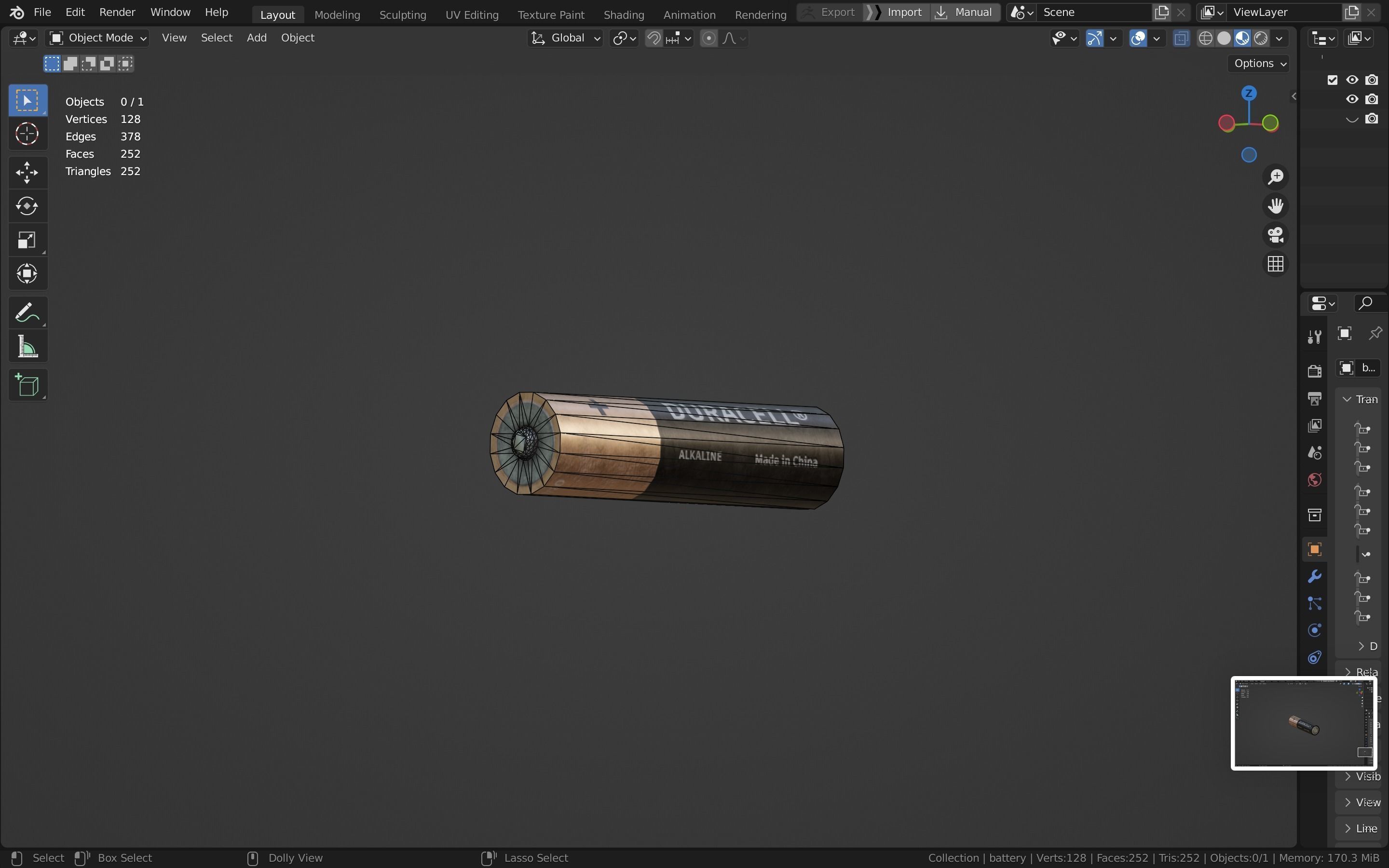1389x868 pixels.
Task: Open the Collection properties tab
Action: (1314, 515)
